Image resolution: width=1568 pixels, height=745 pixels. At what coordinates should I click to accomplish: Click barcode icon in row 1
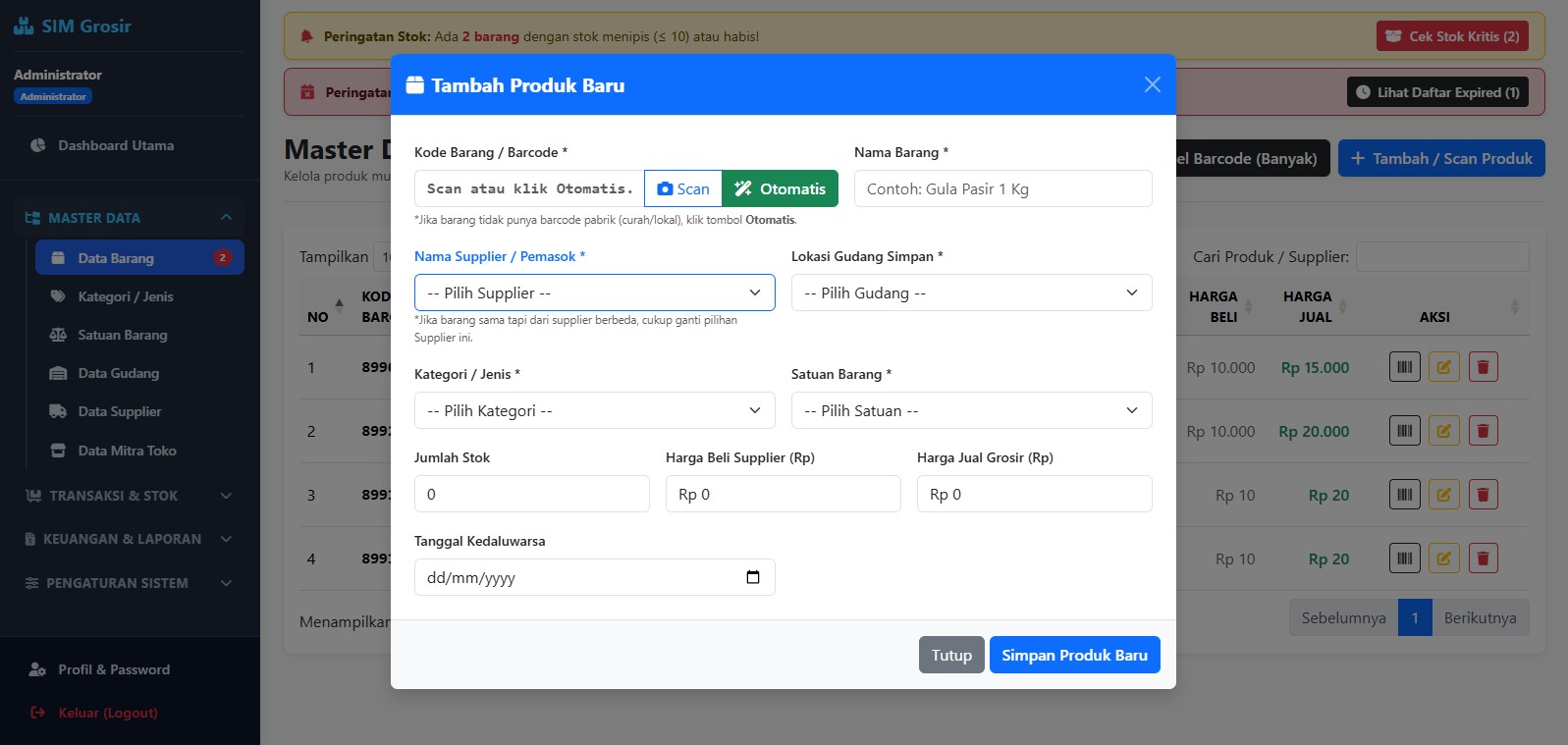coord(1405,367)
